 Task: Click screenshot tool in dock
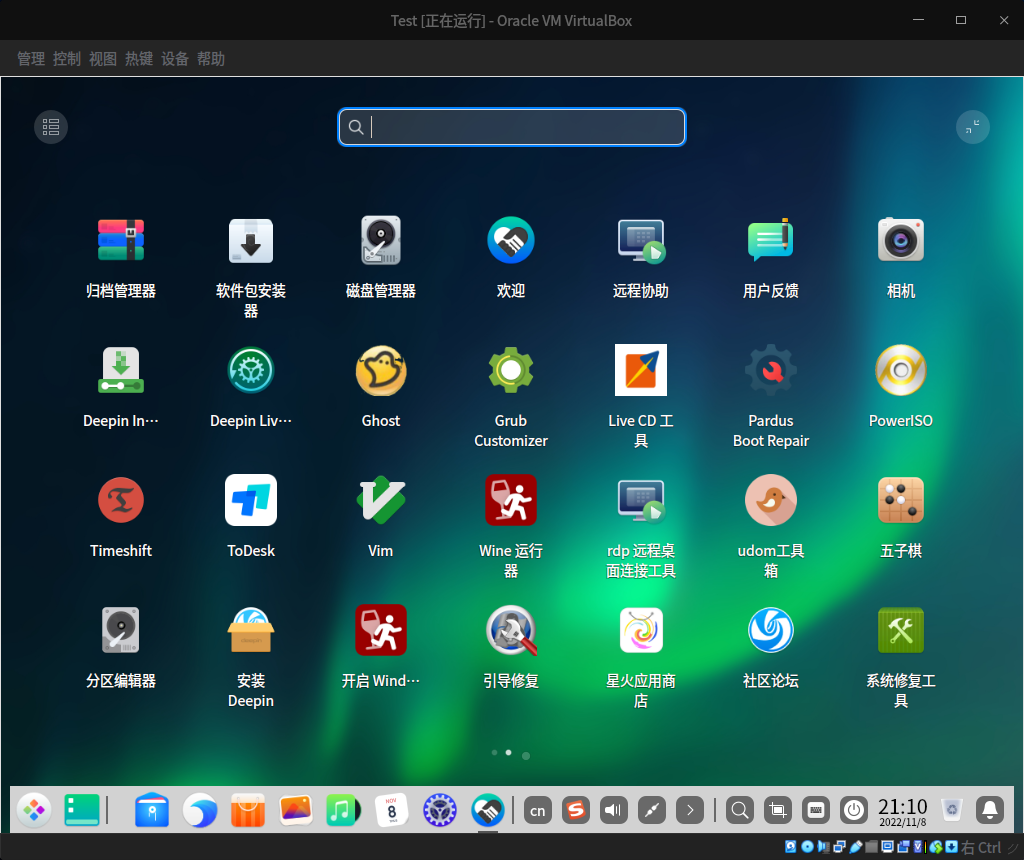click(778, 810)
